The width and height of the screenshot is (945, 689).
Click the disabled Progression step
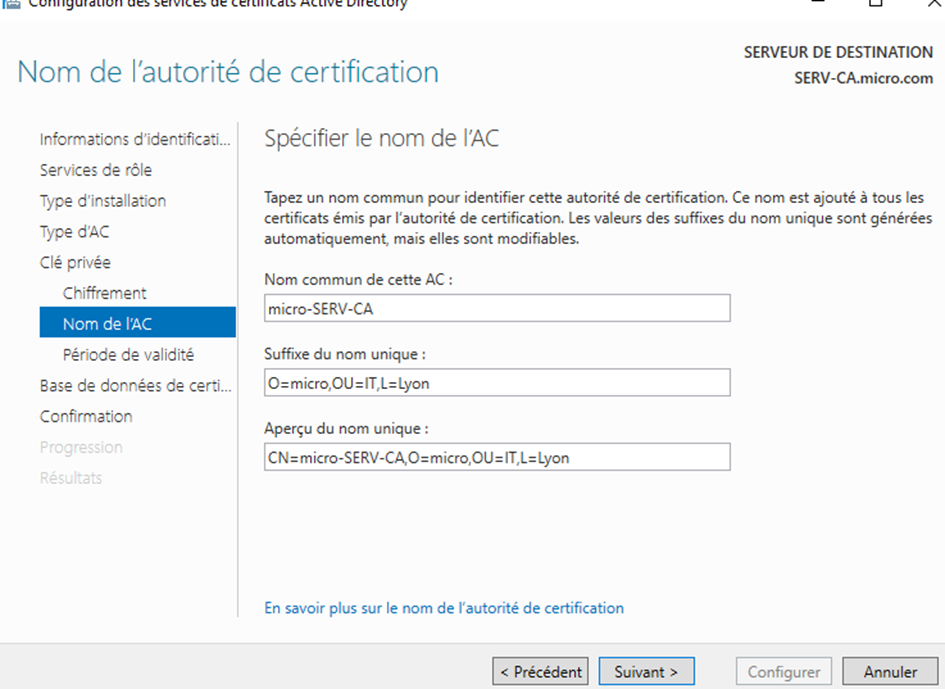81,447
